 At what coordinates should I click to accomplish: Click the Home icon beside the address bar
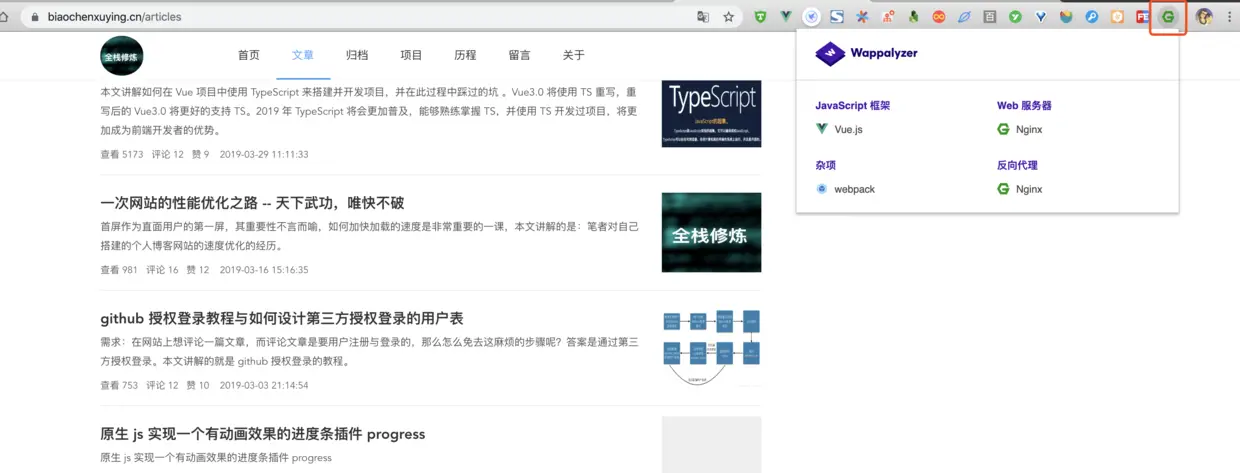point(5,17)
